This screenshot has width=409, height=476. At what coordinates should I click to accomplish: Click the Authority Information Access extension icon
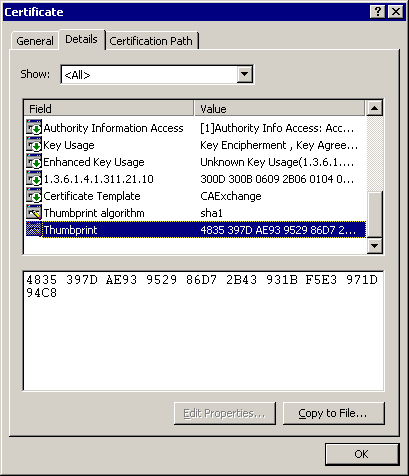[x=34, y=128]
